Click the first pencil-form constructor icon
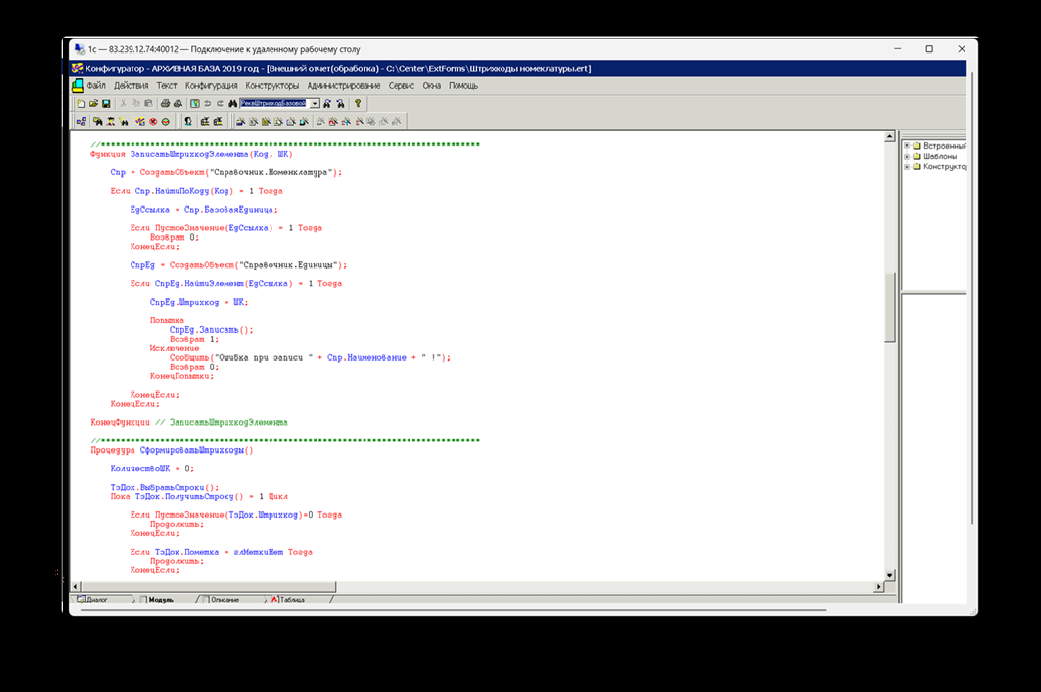The height and width of the screenshot is (692, 1041). coord(240,122)
